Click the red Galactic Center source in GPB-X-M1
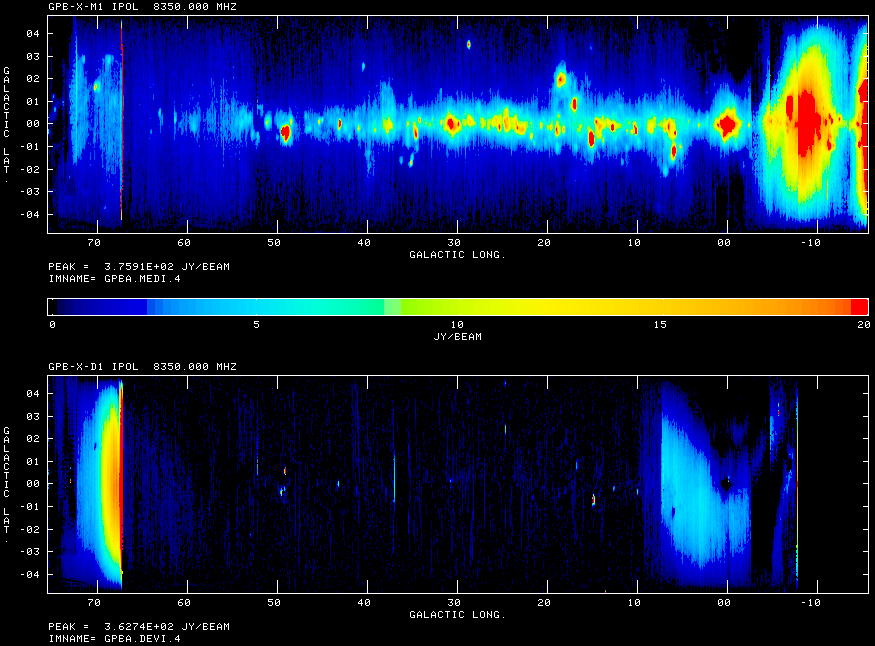 [727, 124]
